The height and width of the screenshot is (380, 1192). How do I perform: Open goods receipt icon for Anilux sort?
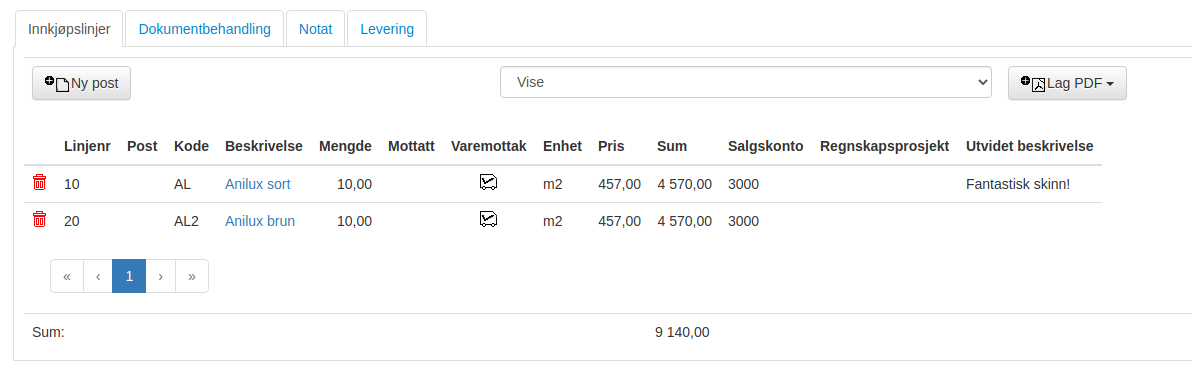coord(489,182)
